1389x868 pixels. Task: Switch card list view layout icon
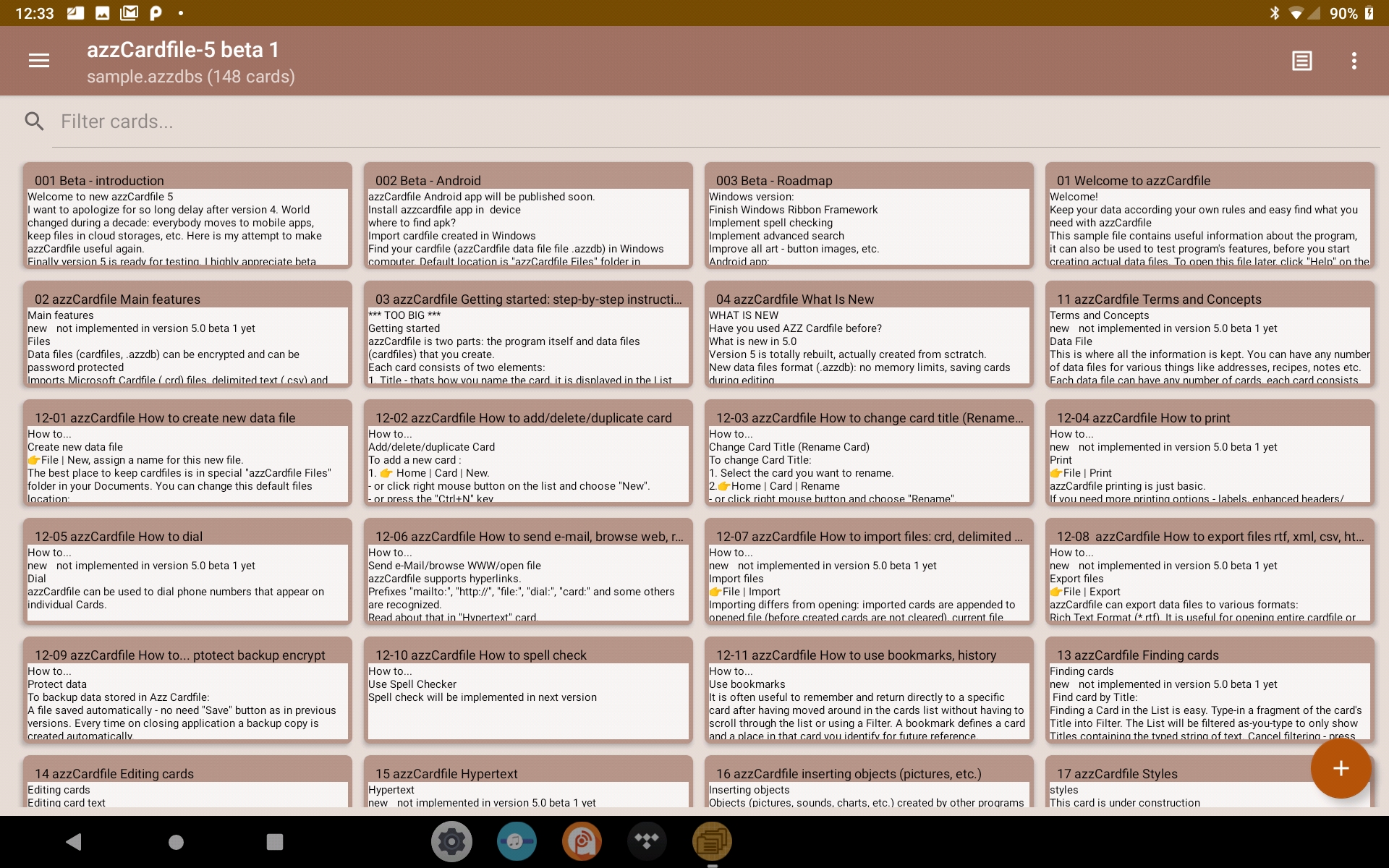[x=1302, y=61]
